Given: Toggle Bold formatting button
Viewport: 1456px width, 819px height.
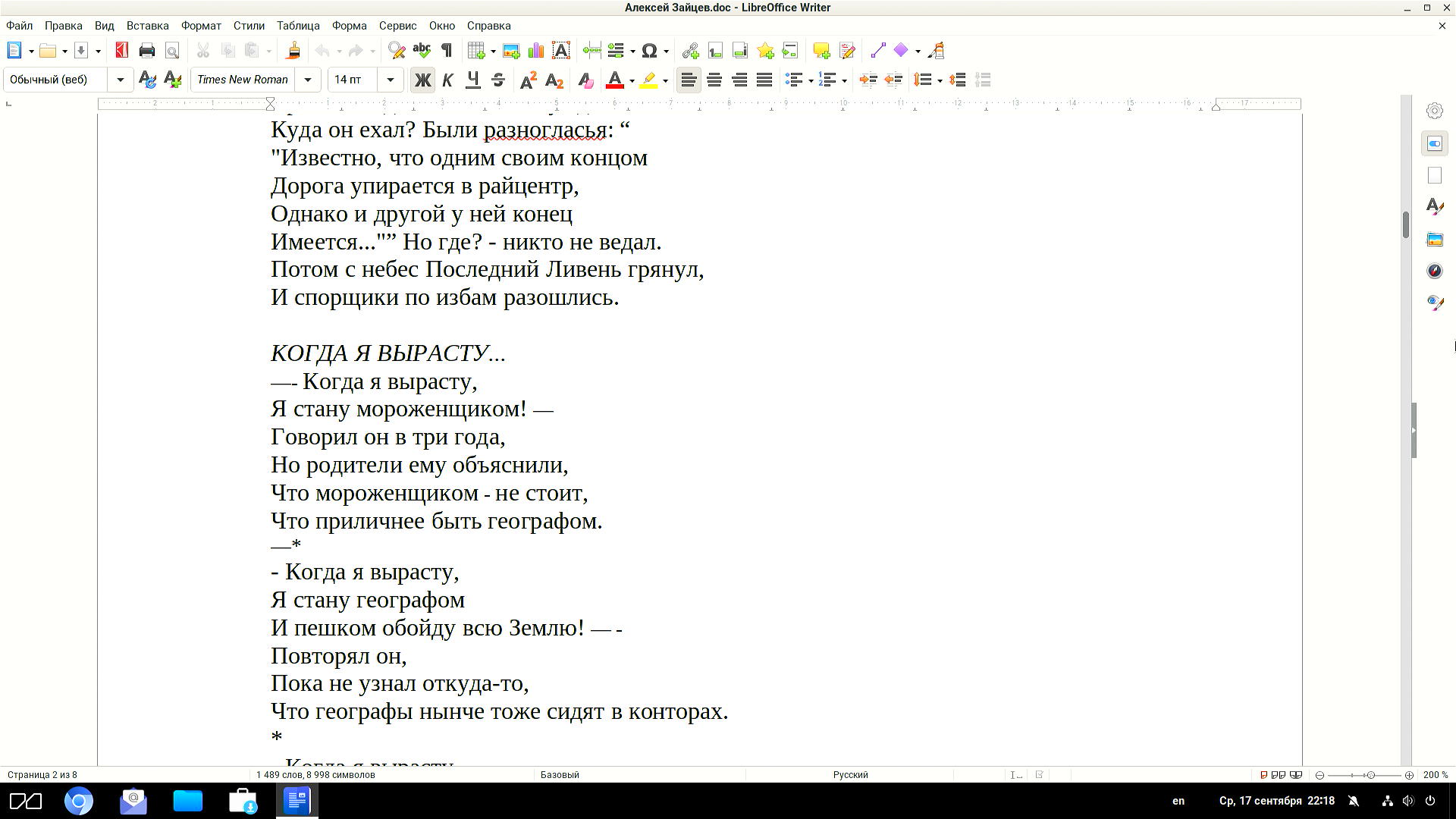Looking at the screenshot, I should (x=422, y=80).
